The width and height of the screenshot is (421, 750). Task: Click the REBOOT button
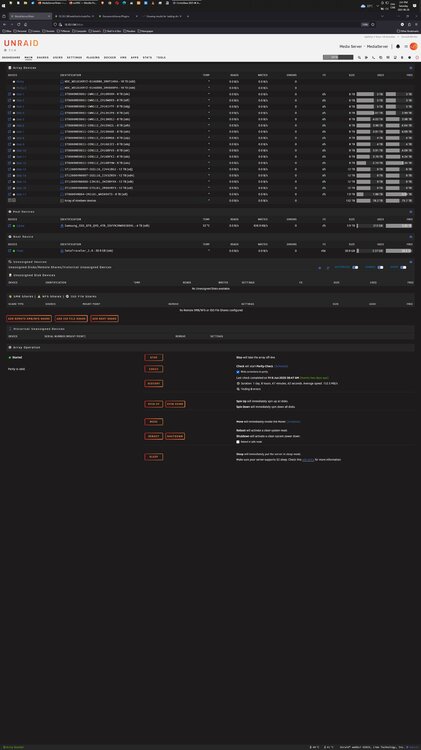point(154,436)
